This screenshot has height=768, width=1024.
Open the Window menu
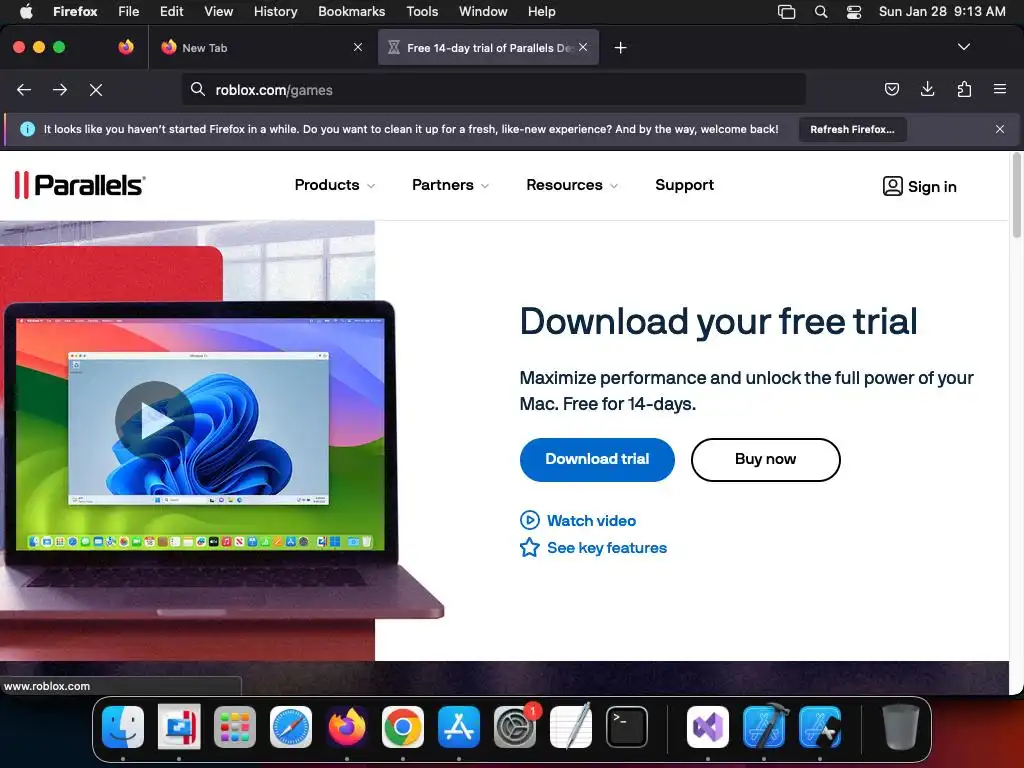483,11
